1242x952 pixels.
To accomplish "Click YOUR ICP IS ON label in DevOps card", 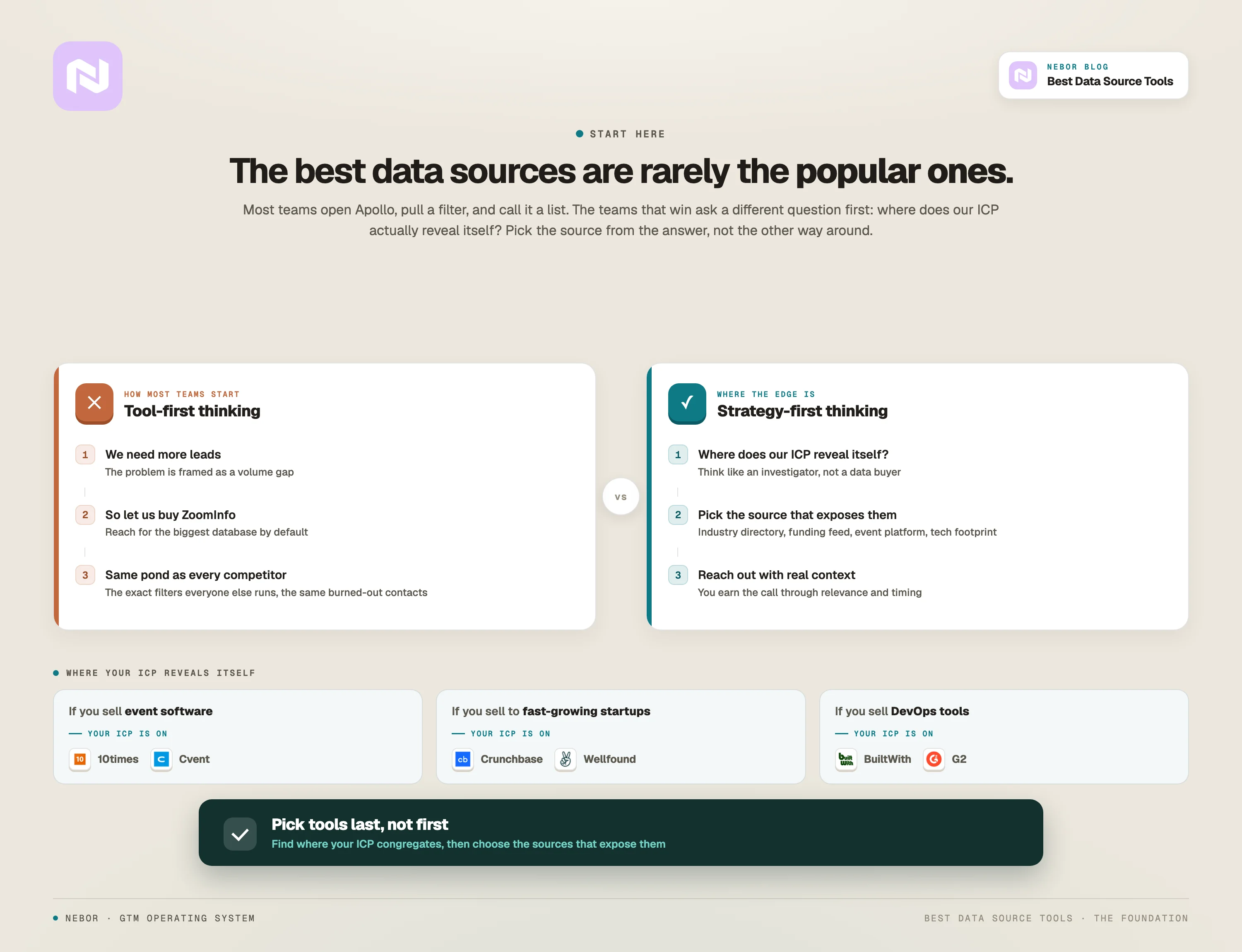I will point(893,733).
